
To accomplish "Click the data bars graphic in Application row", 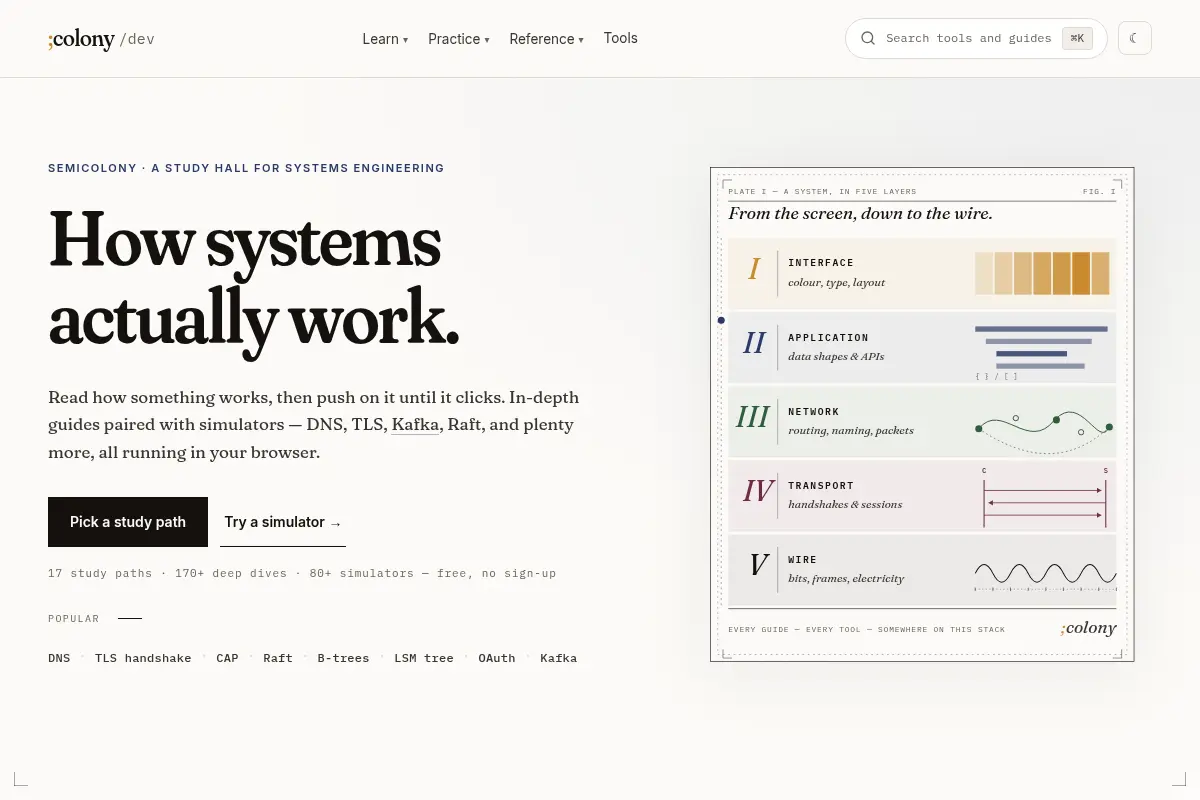I will (x=1041, y=347).
